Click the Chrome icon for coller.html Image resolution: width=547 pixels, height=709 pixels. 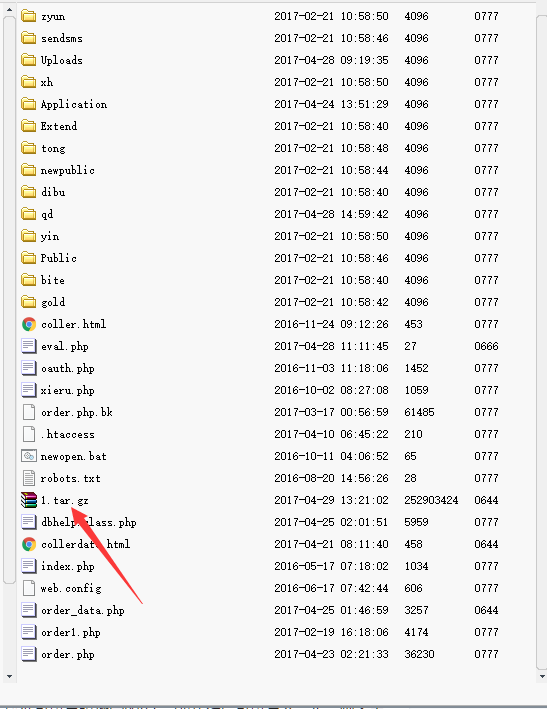(29, 324)
